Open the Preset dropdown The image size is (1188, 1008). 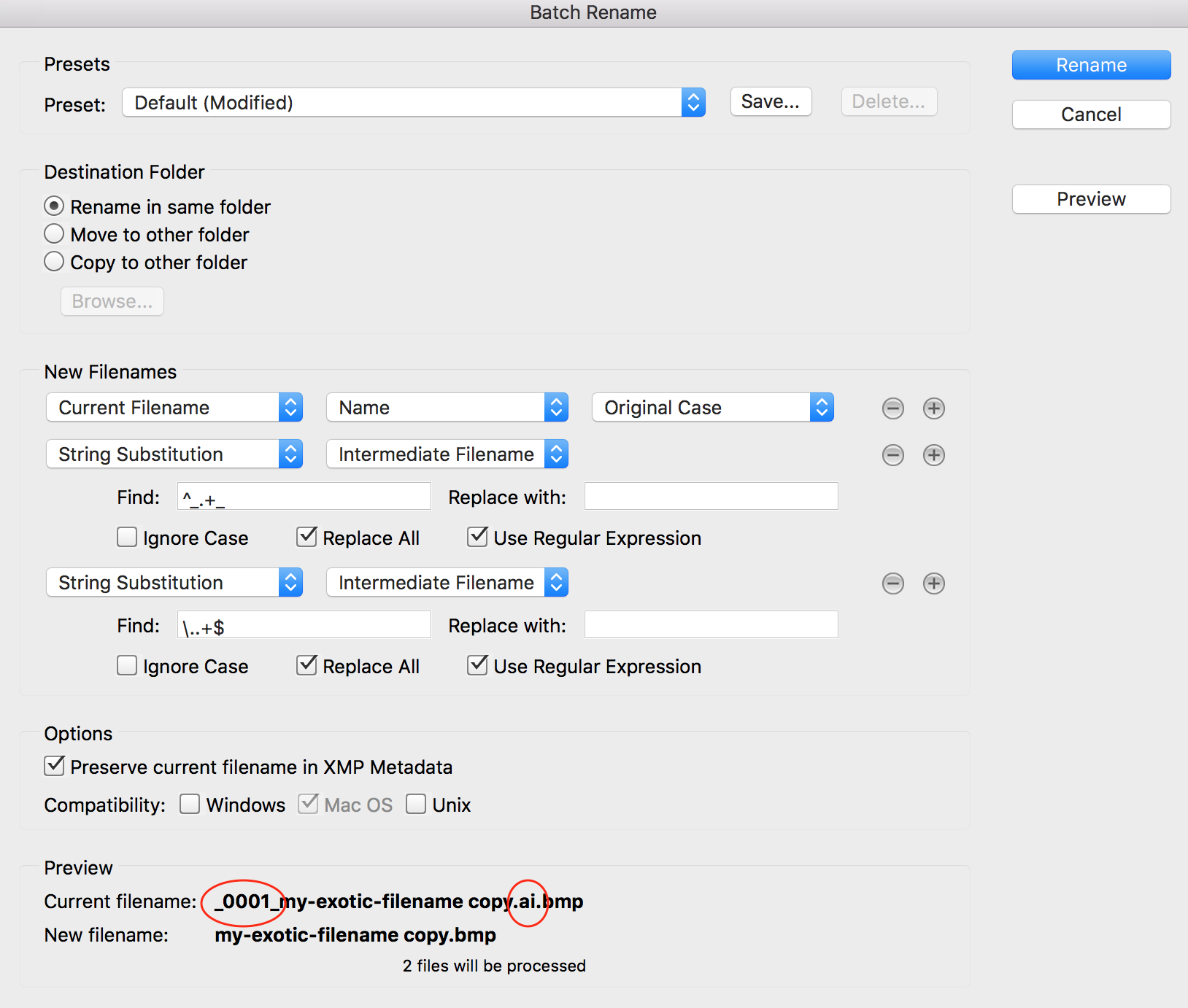click(x=413, y=103)
